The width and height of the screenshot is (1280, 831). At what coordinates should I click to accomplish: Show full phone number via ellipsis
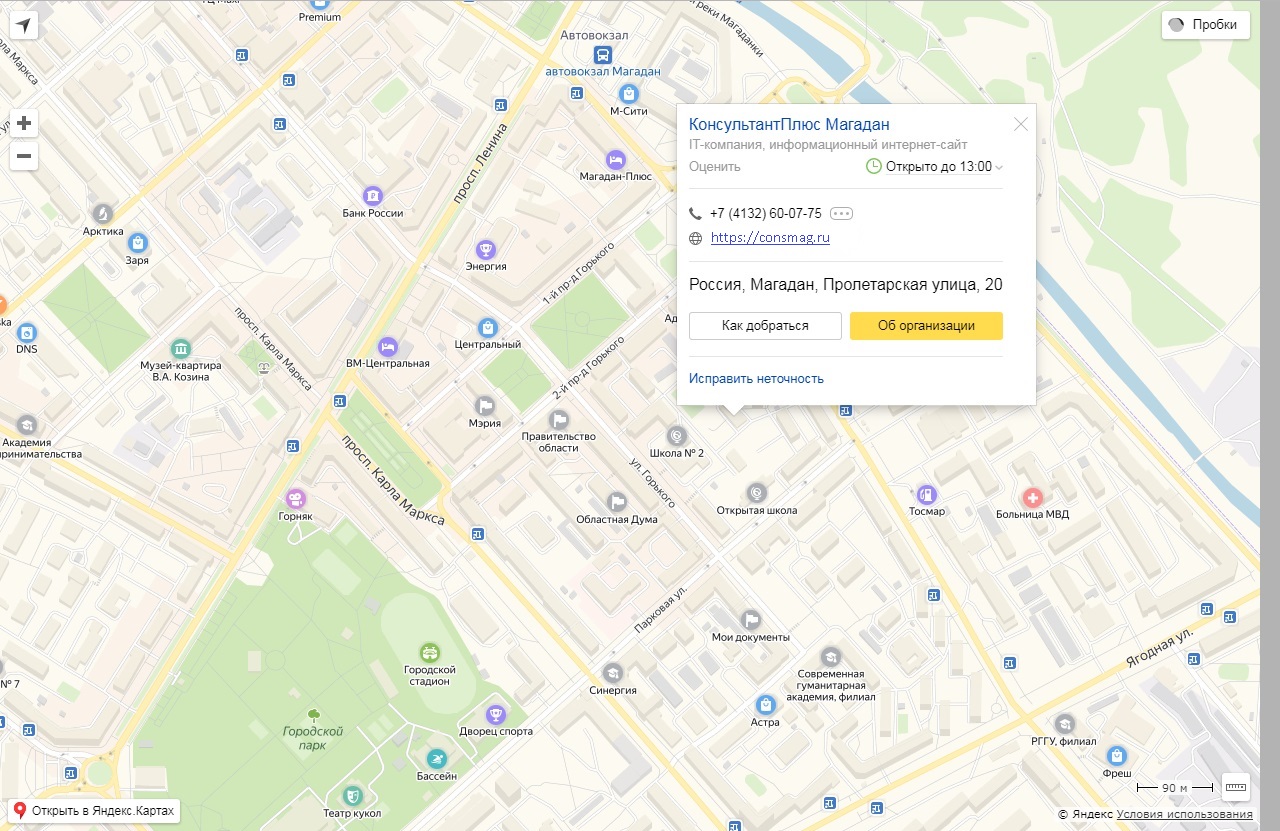[841, 213]
